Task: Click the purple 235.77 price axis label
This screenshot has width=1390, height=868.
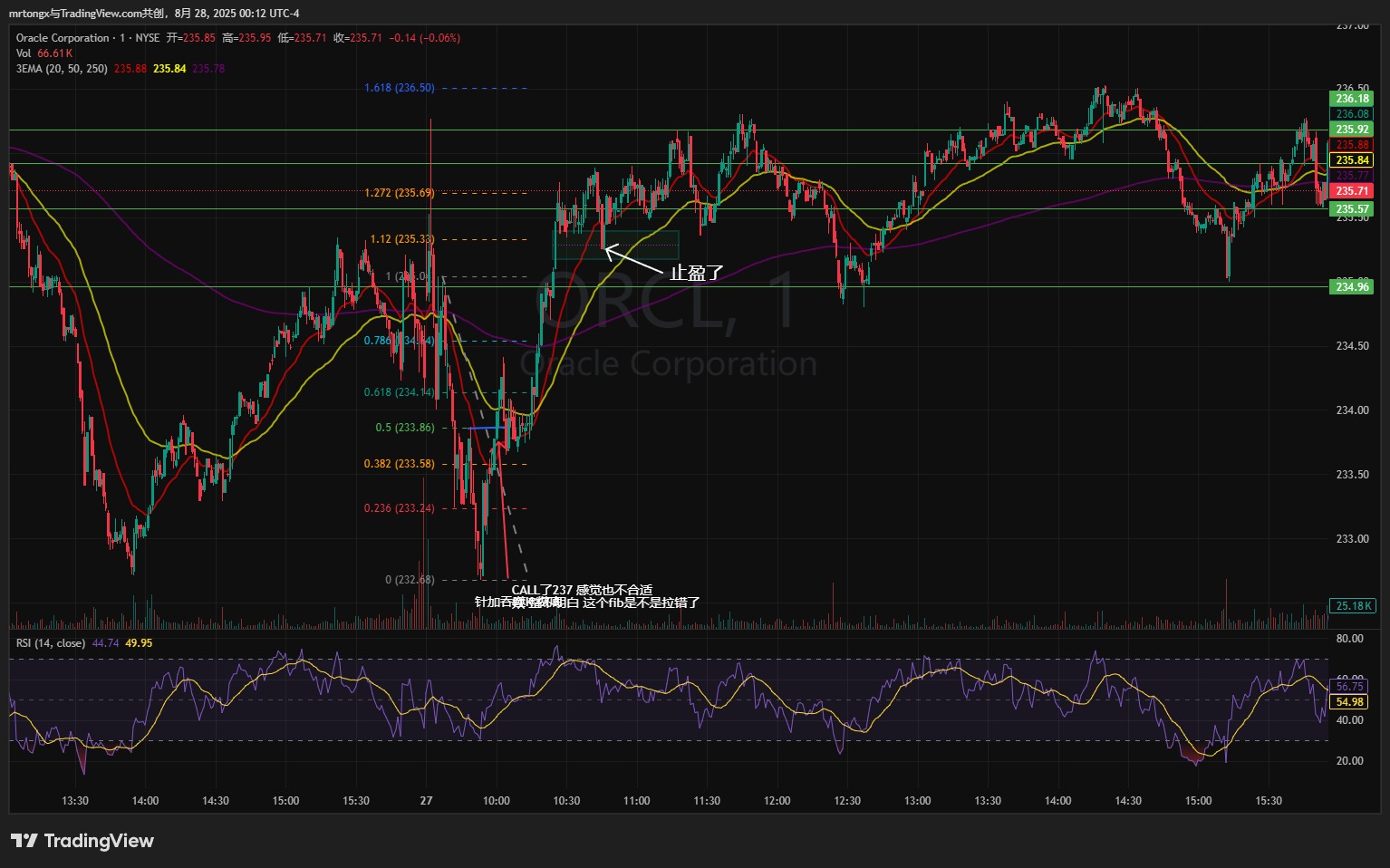Action: pos(1352,176)
